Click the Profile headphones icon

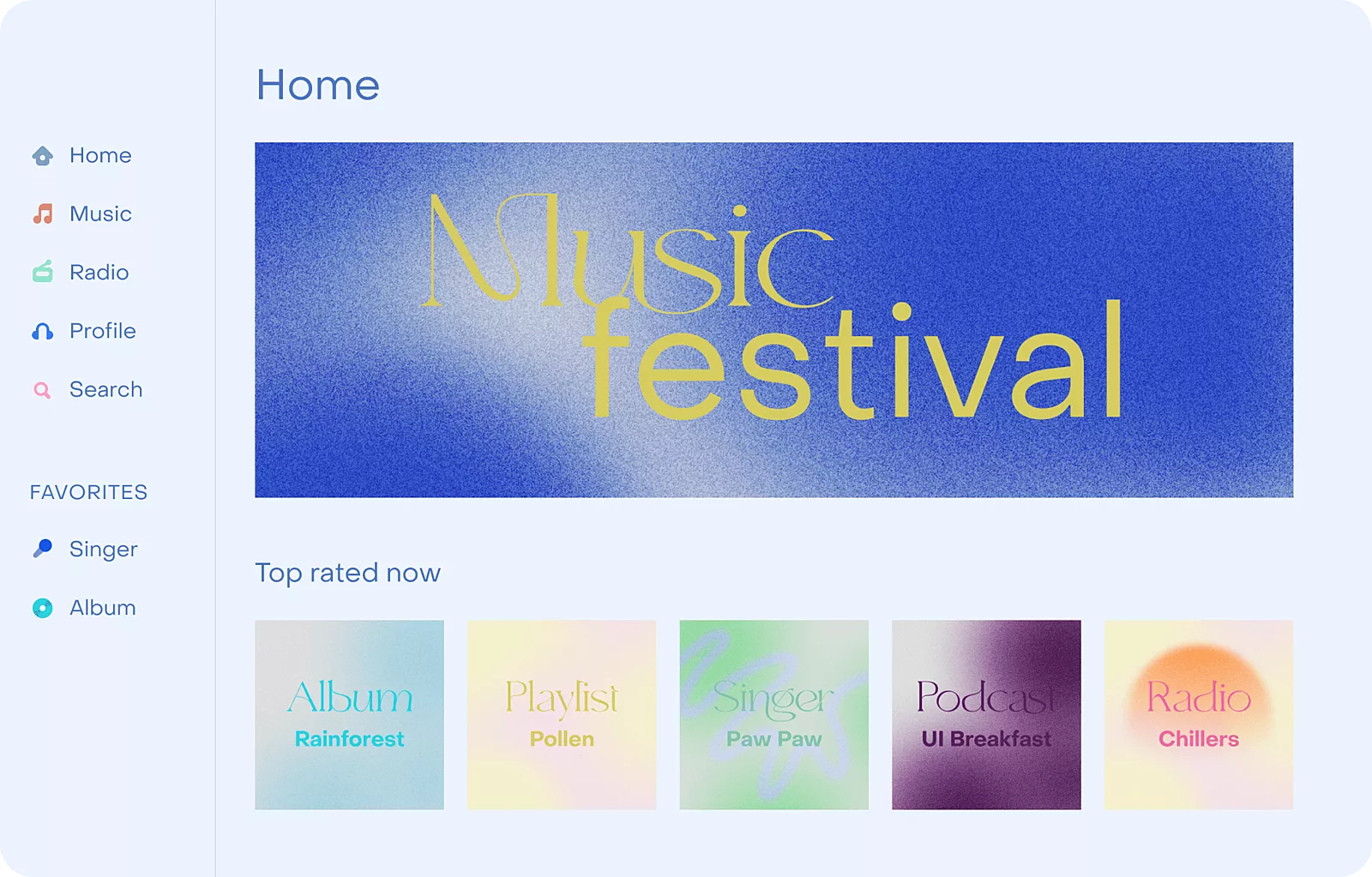pyautogui.click(x=42, y=331)
